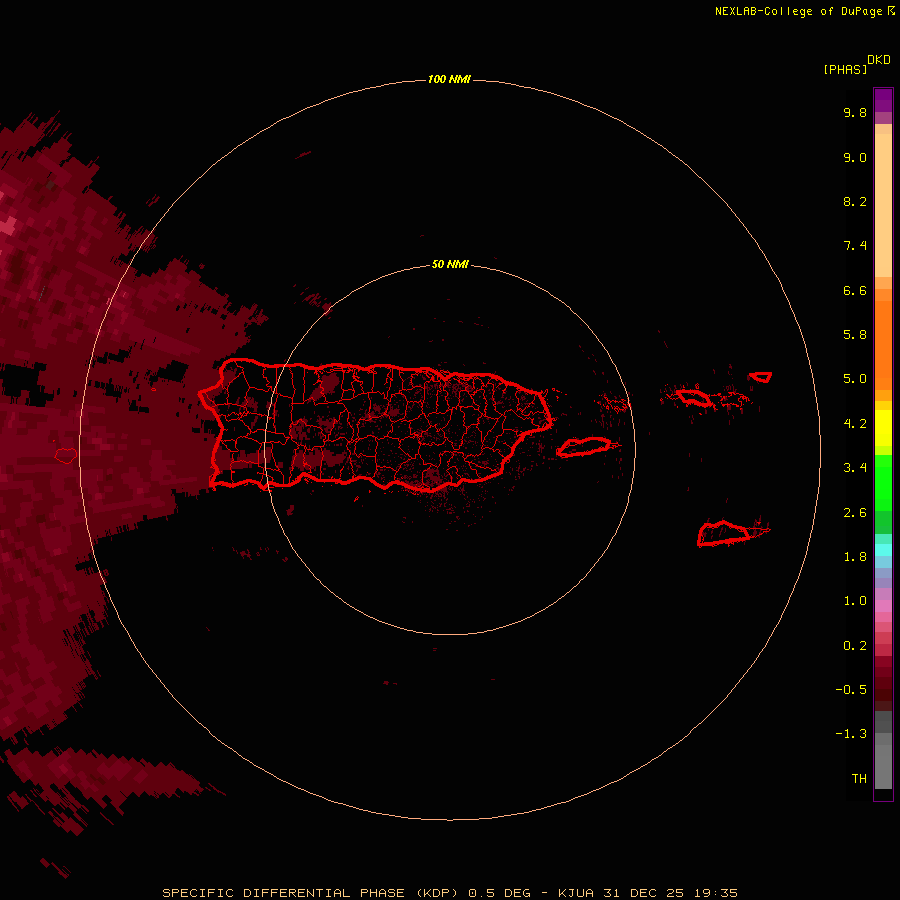Pick the light peach color bar segment
900x900 pixels.
(883, 205)
